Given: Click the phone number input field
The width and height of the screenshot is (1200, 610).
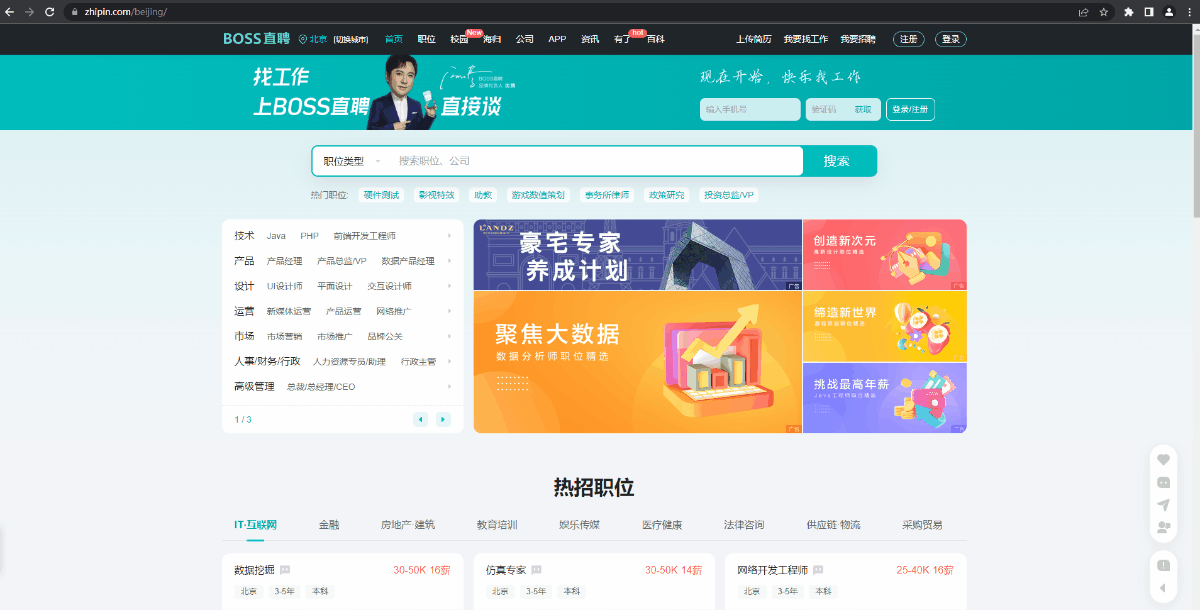Looking at the screenshot, I should coord(750,109).
